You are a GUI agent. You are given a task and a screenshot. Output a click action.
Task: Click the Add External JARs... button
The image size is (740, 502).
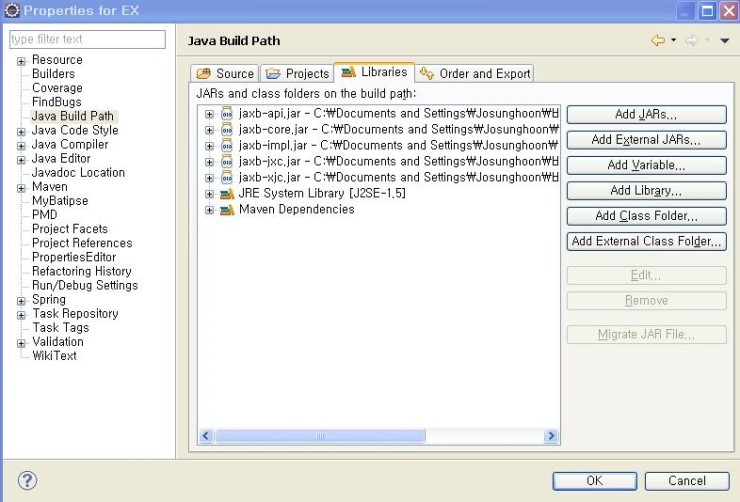[x=646, y=140]
